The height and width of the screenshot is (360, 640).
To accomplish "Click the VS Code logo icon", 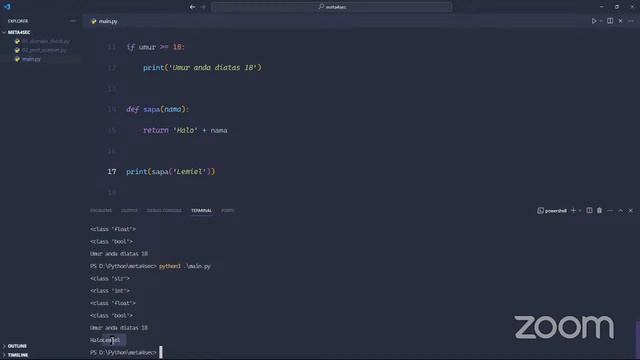I will (x=7, y=7).
